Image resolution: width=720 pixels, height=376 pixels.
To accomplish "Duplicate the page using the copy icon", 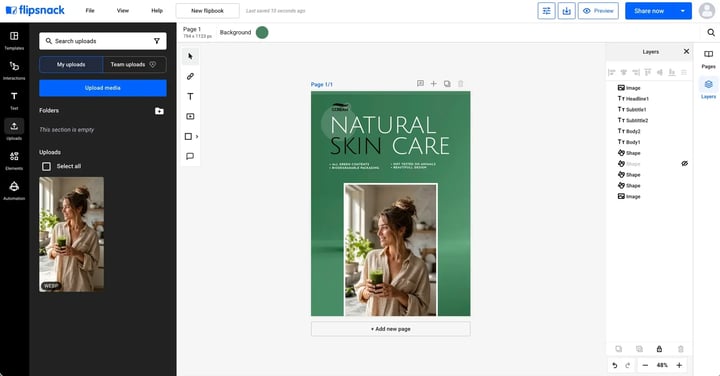I will click(x=447, y=84).
